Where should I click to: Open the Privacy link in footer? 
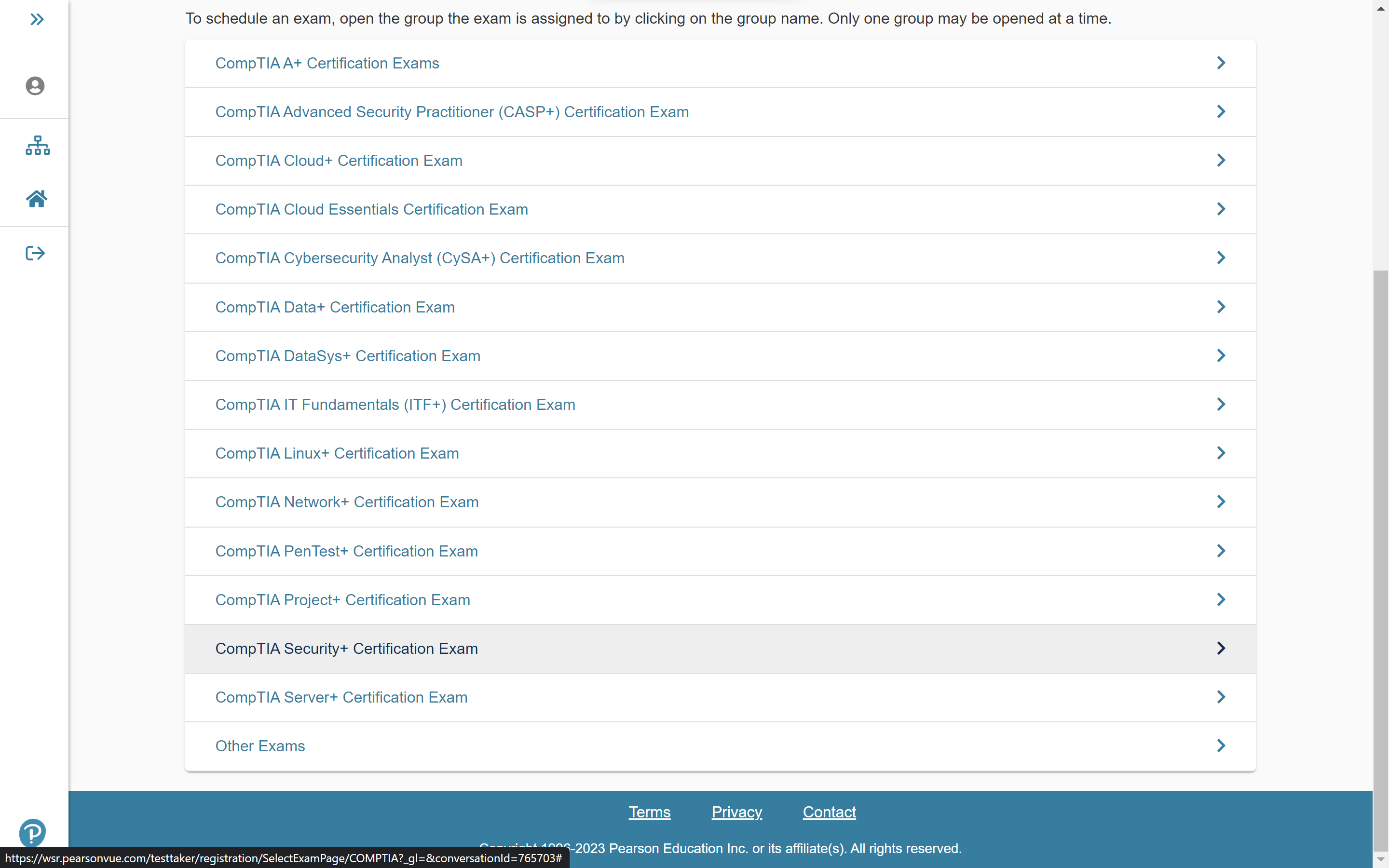click(736, 812)
